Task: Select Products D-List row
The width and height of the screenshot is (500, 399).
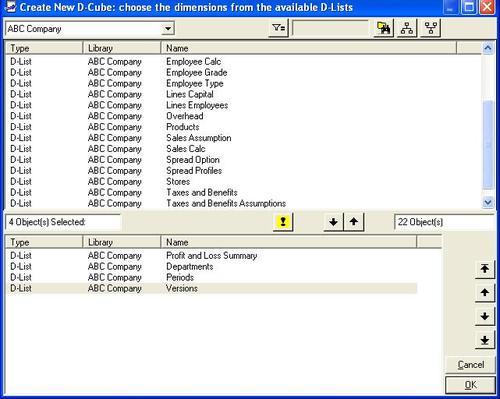Action: (x=243, y=127)
